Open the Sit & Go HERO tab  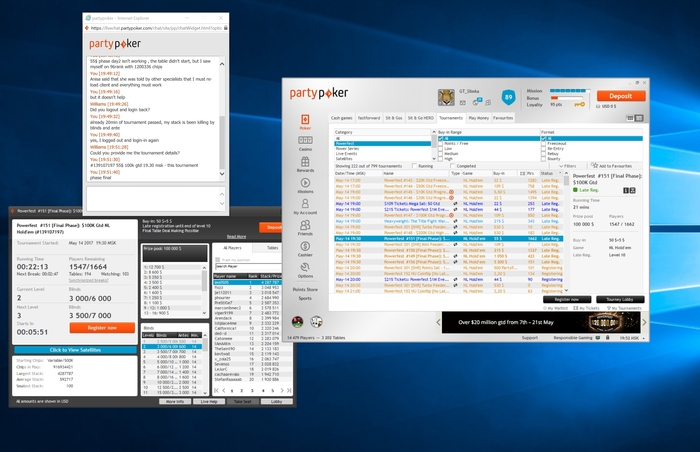click(x=421, y=118)
